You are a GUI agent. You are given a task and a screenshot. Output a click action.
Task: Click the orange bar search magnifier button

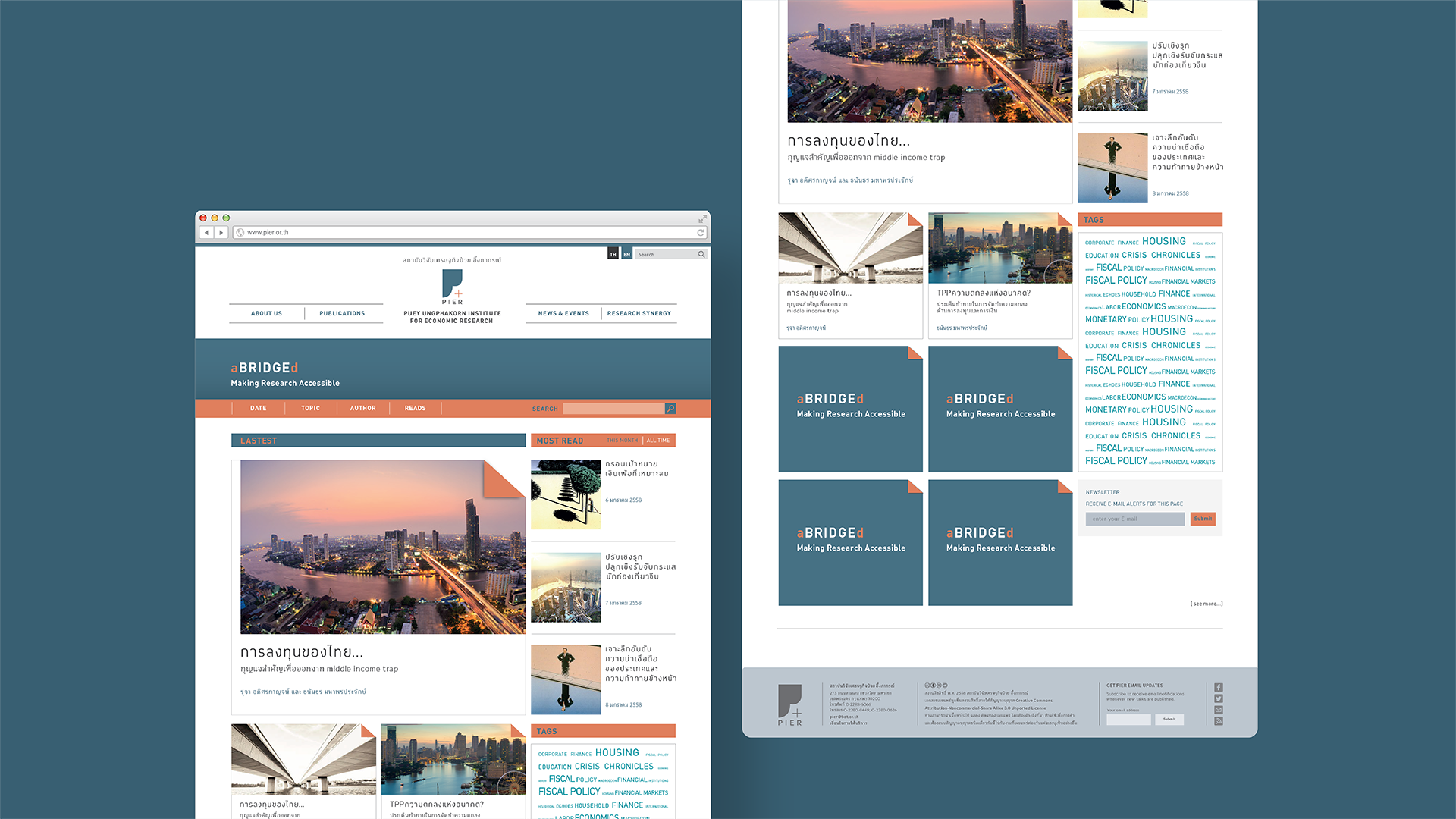670,409
